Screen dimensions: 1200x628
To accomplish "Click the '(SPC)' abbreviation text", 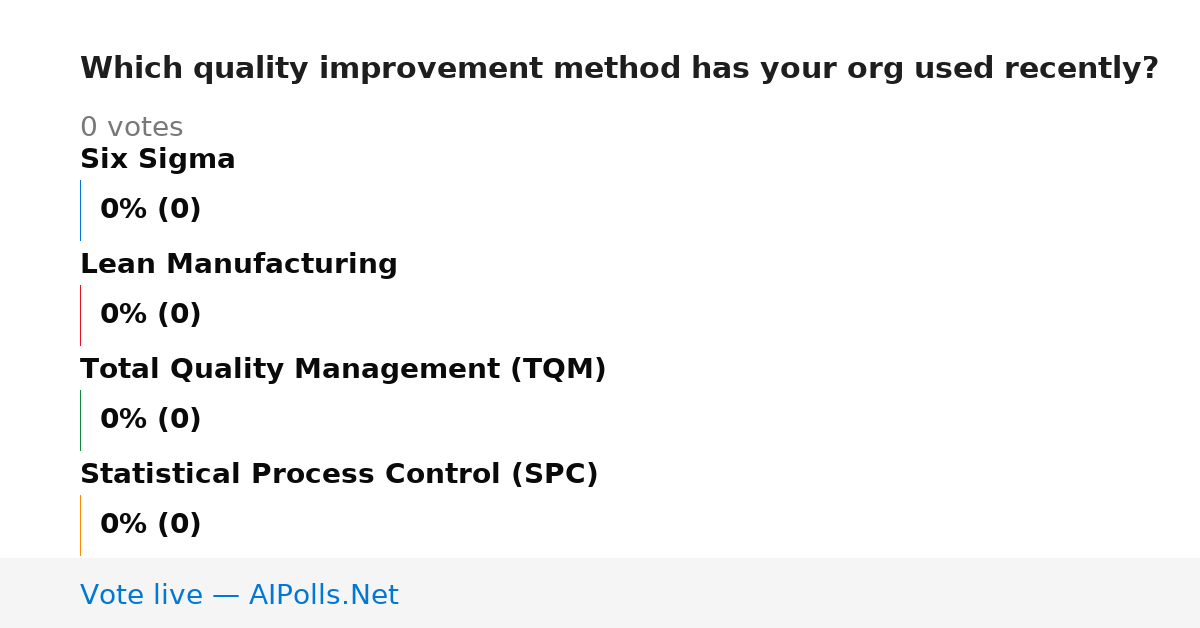I will 554,474.
